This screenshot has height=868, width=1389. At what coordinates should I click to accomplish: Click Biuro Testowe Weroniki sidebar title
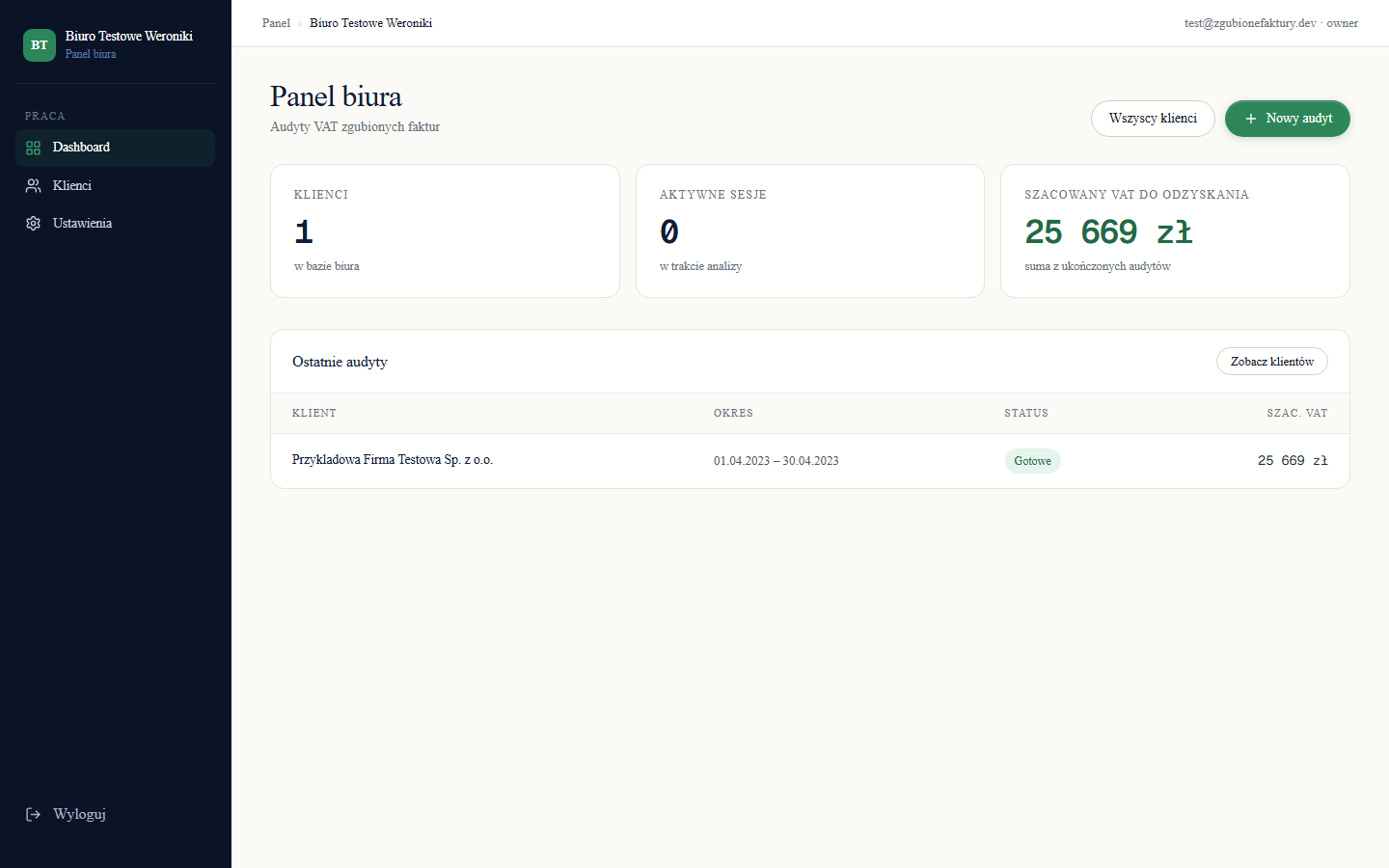click(129, 36)
